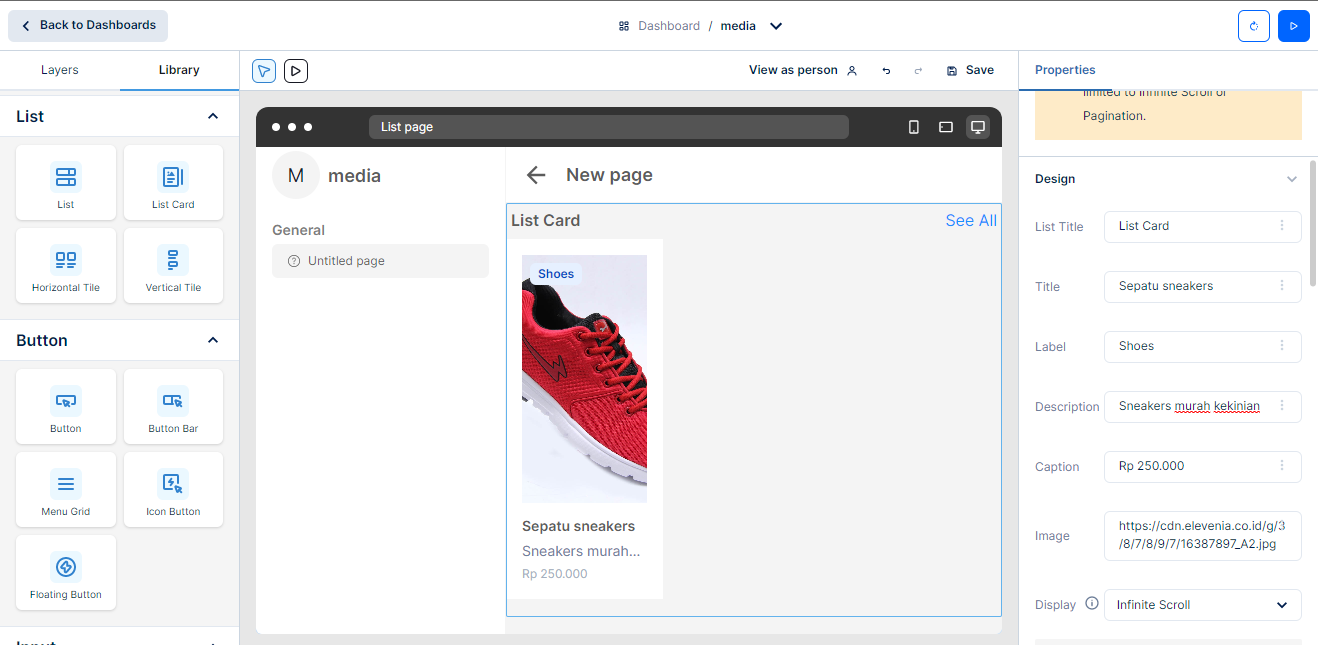Open the Properties tab

[x=1065, y=70]
